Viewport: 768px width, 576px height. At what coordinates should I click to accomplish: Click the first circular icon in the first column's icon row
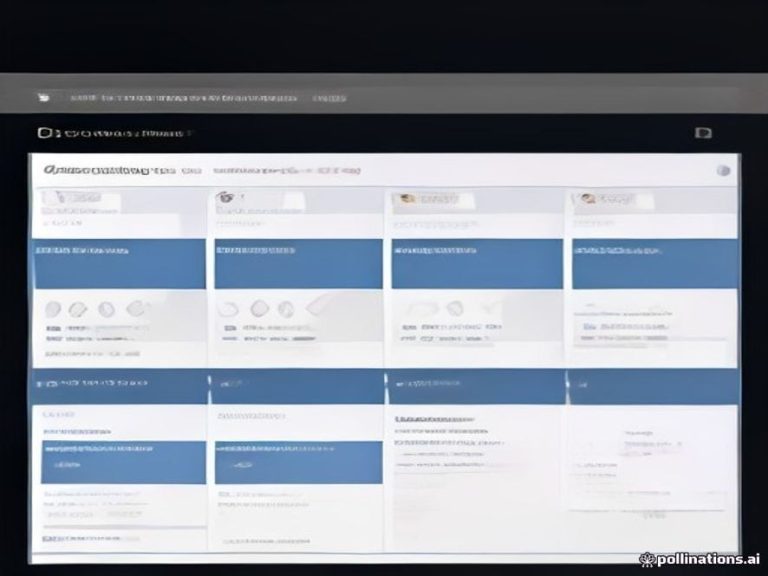coord(53,309)
